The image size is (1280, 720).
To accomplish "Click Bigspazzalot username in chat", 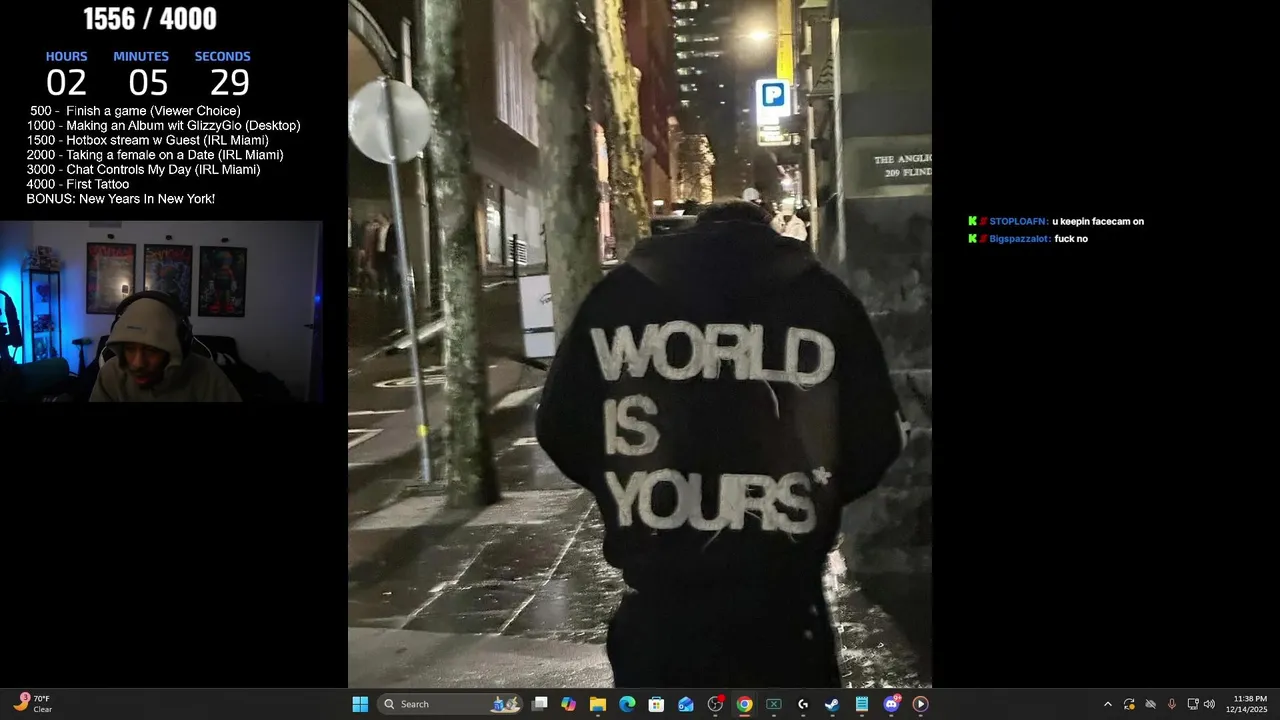I will [x=1020, y=239].
